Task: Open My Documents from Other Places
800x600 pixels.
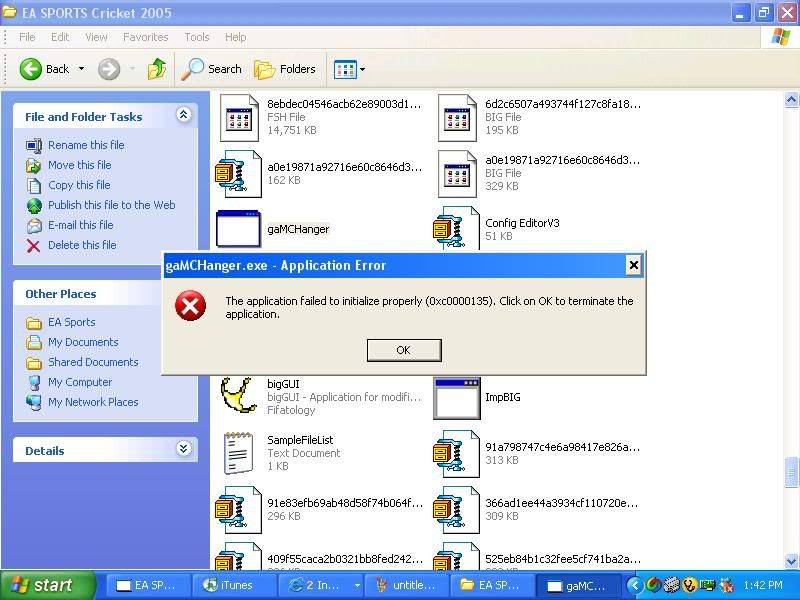Action: pyautogui.click(x=83, y=342)
